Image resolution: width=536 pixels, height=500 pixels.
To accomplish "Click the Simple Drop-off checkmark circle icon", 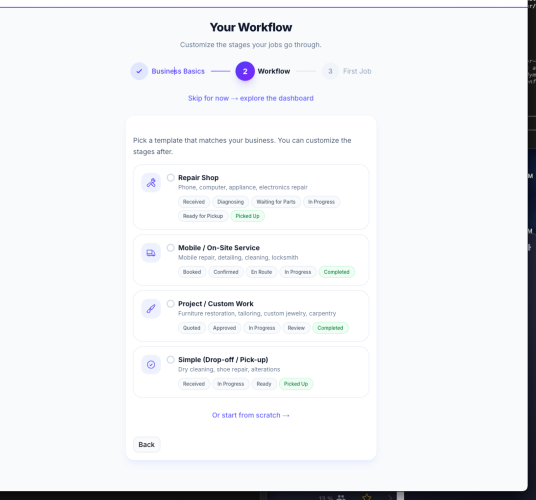I will coord(151,365).
